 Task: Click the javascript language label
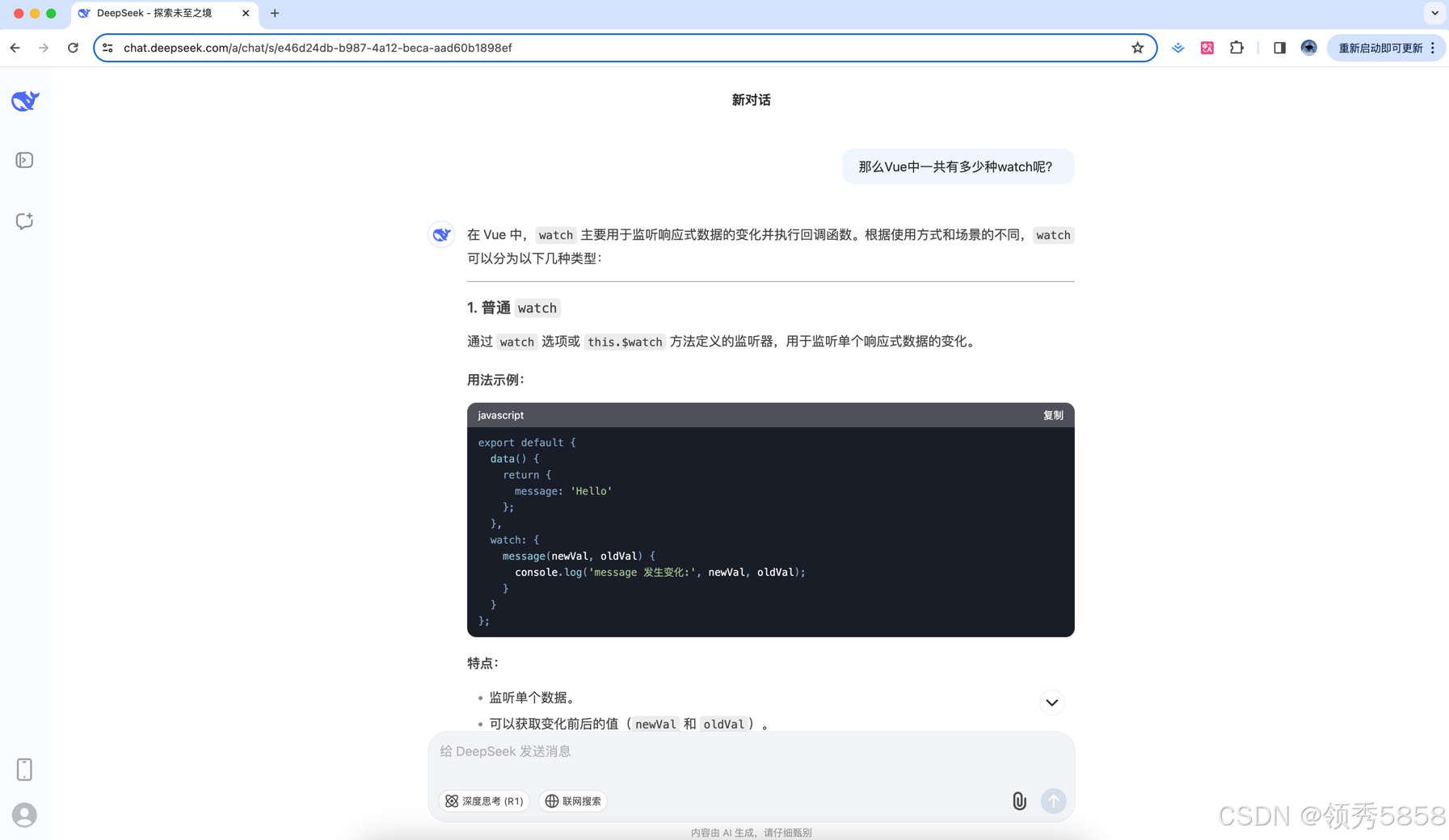click(x=500, y=415)
